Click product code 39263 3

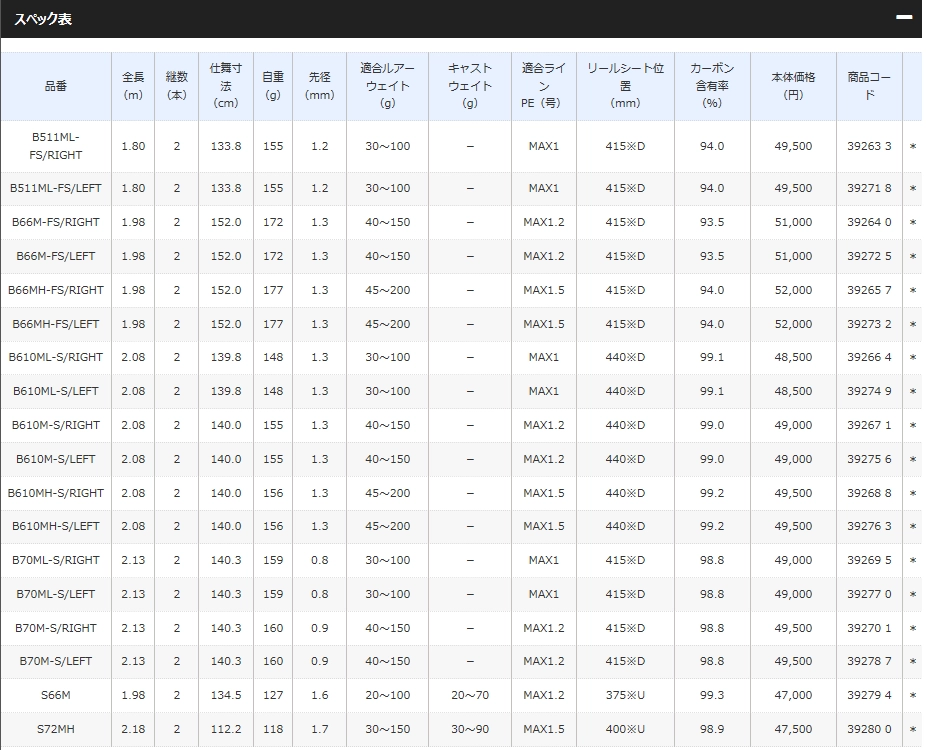(x=869, y=146)
